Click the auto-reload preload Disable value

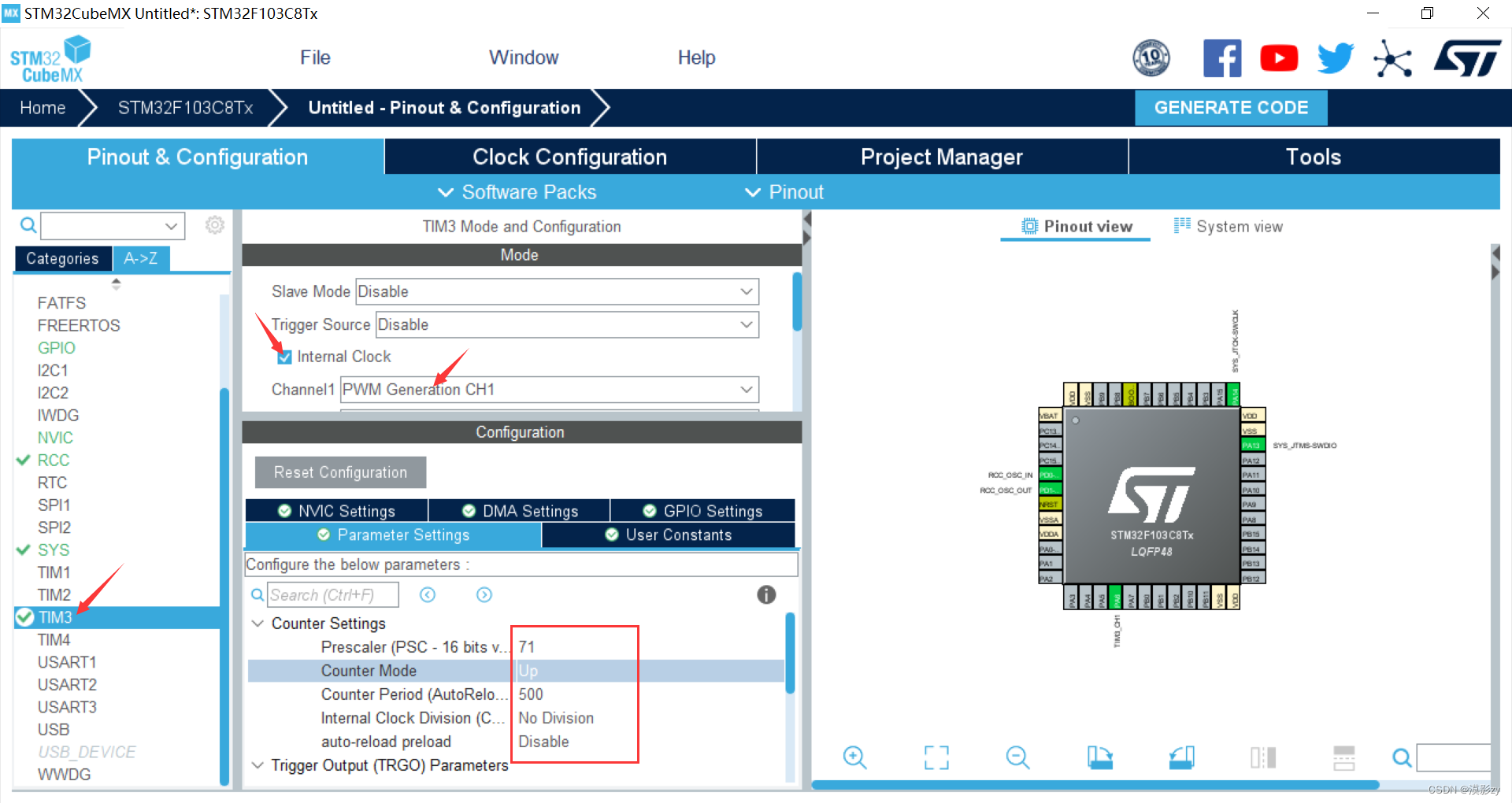coord(543,742)
